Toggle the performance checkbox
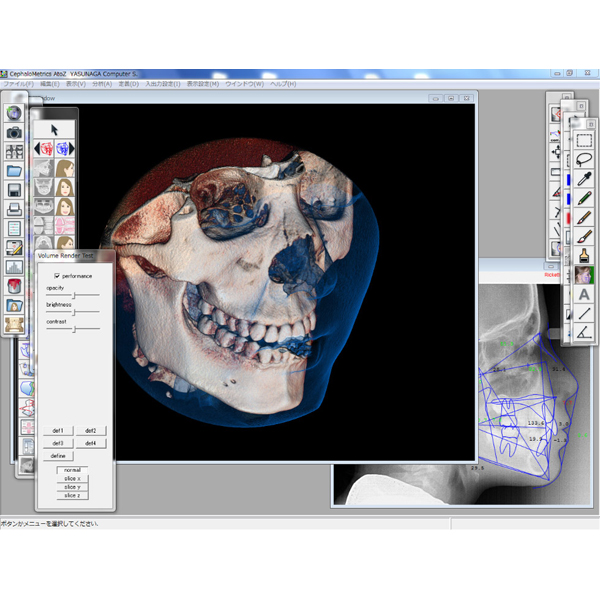 [x=57, y=276]
